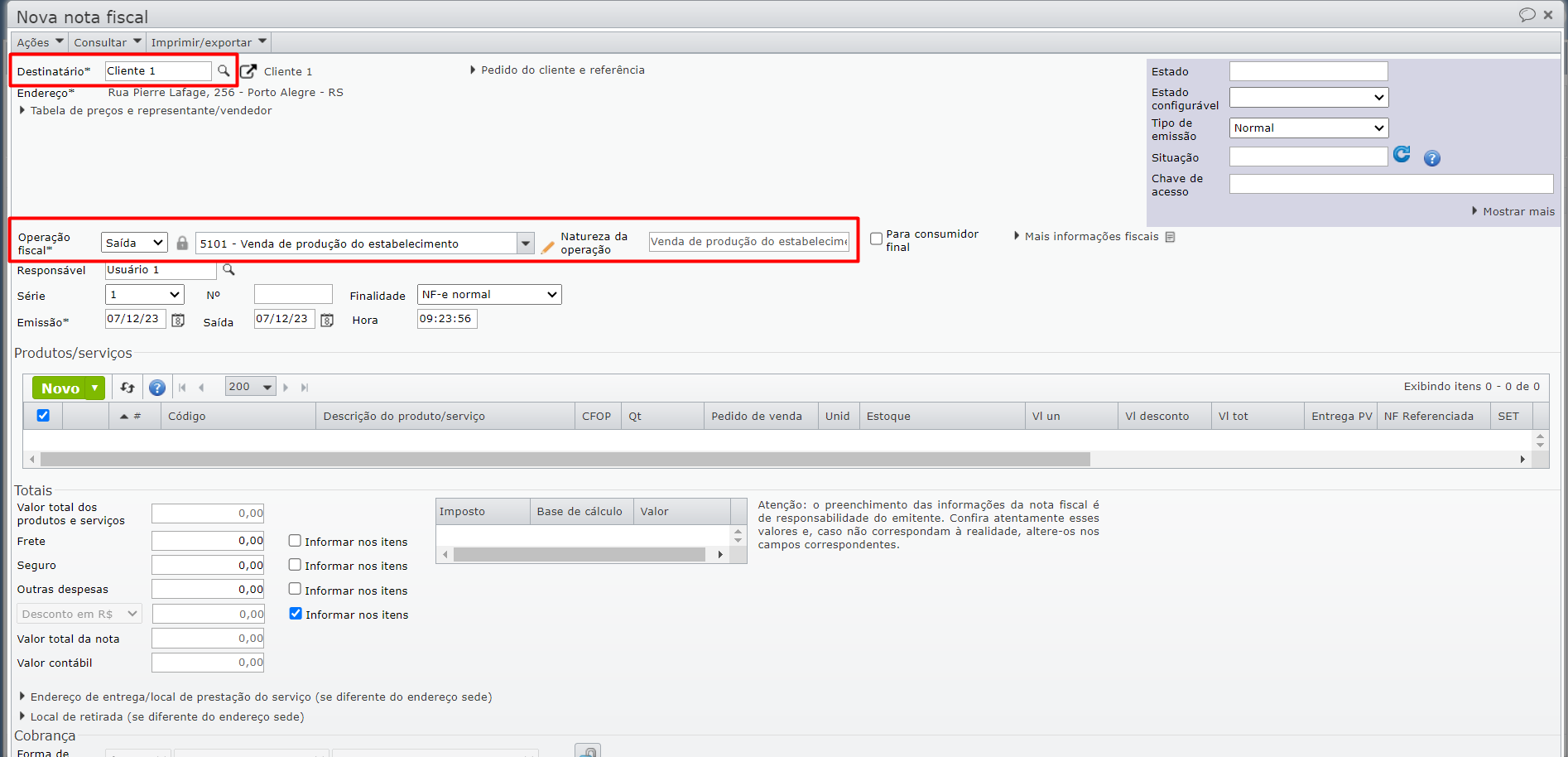Open the Novo button dropdown arrow
Image resolution: width=1568 pixels, height=757 pixels.
(x=95, y=388)
